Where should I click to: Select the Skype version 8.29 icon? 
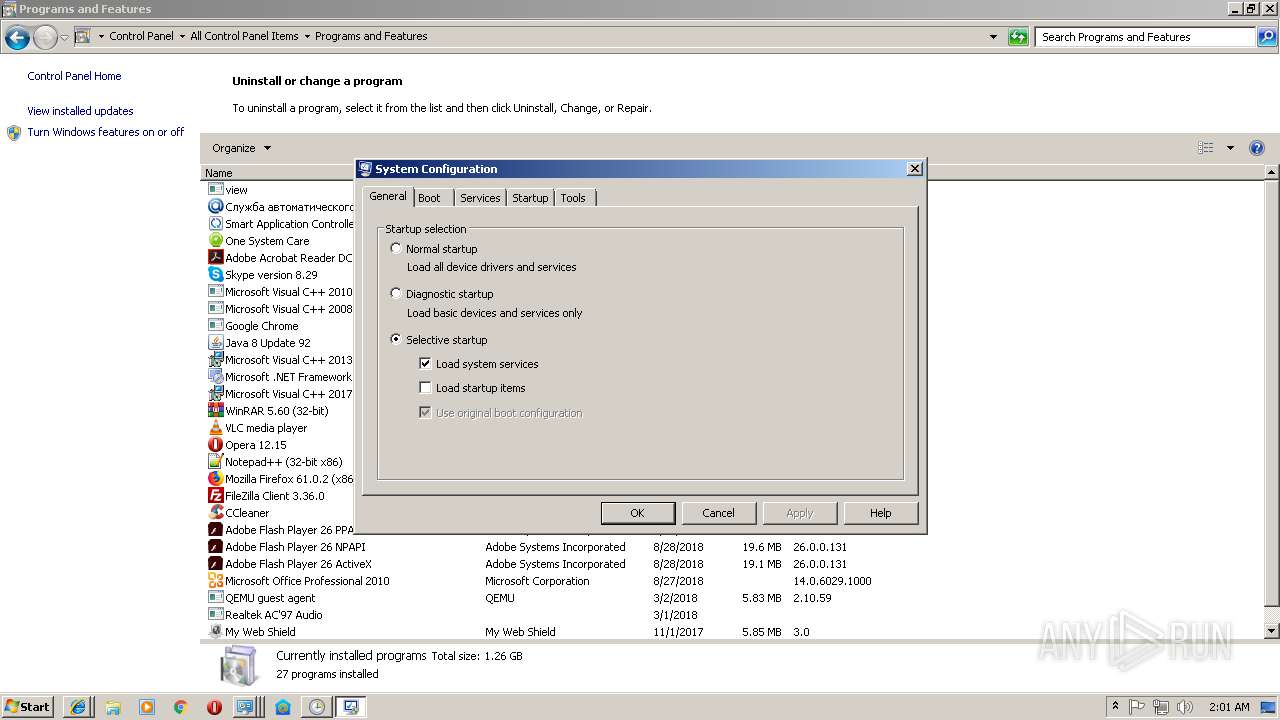[x=215, y=275]
